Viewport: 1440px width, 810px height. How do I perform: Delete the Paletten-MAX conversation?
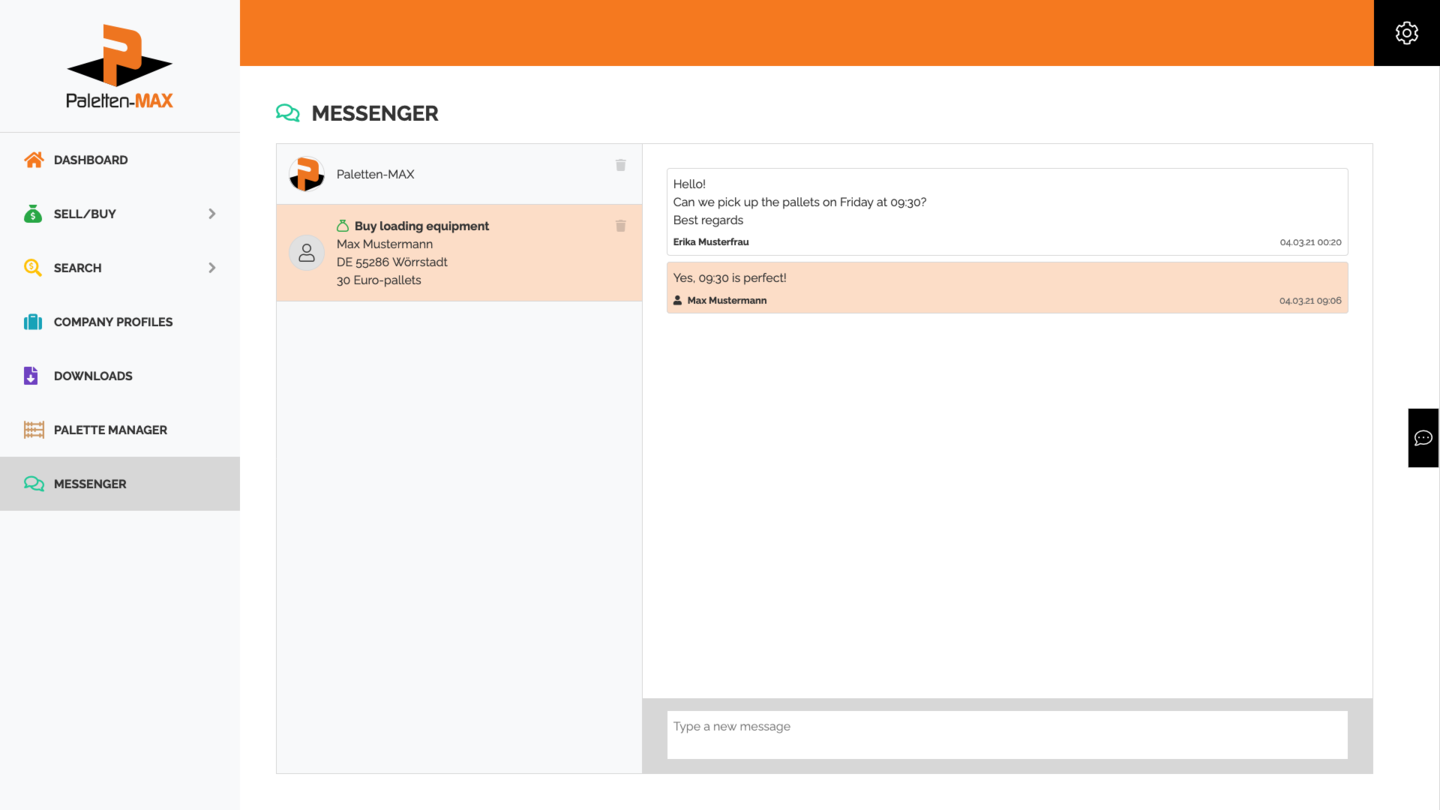[620, 165]
